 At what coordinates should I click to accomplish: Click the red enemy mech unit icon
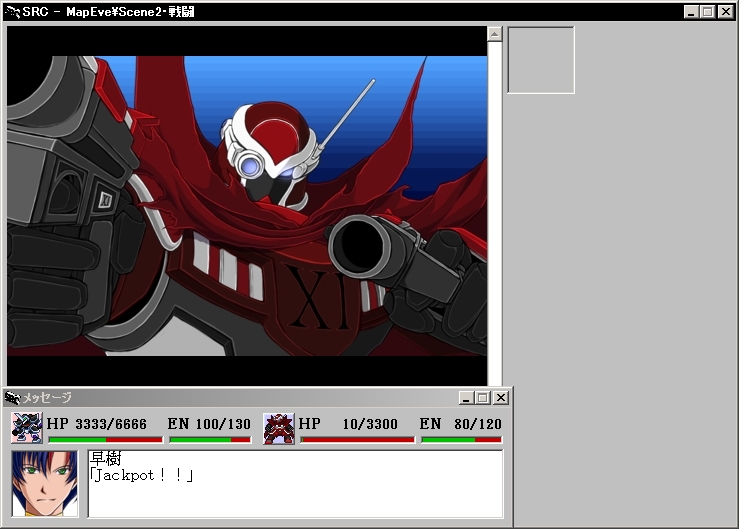pos(279,428)
